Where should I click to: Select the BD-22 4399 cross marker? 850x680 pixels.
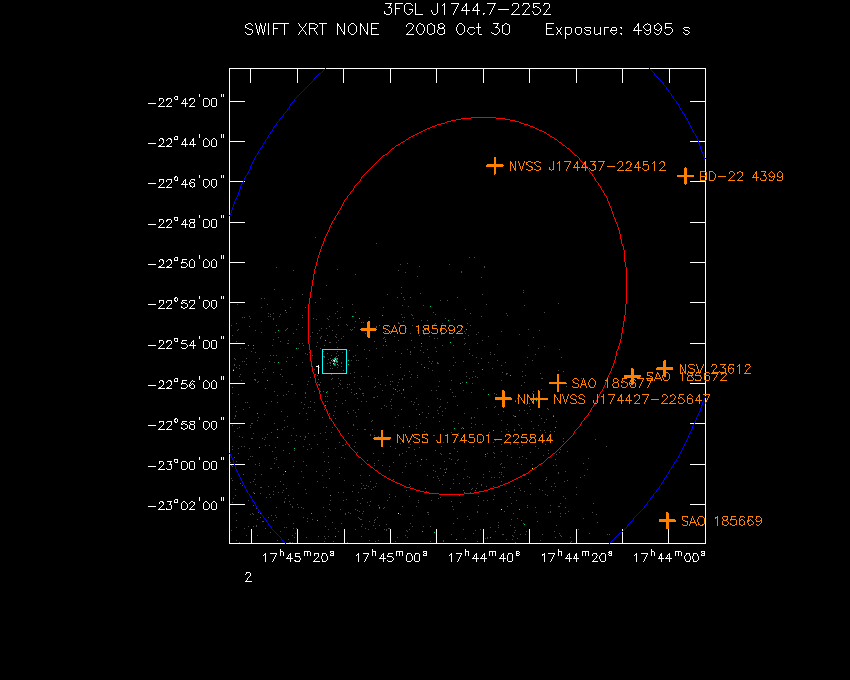pyautogui.click(x=685, y=176)
